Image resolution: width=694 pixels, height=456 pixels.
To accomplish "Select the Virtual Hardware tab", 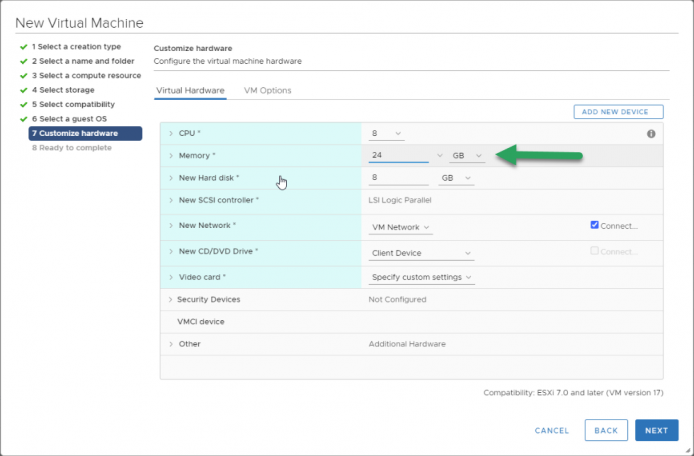I will click(190, 90).
